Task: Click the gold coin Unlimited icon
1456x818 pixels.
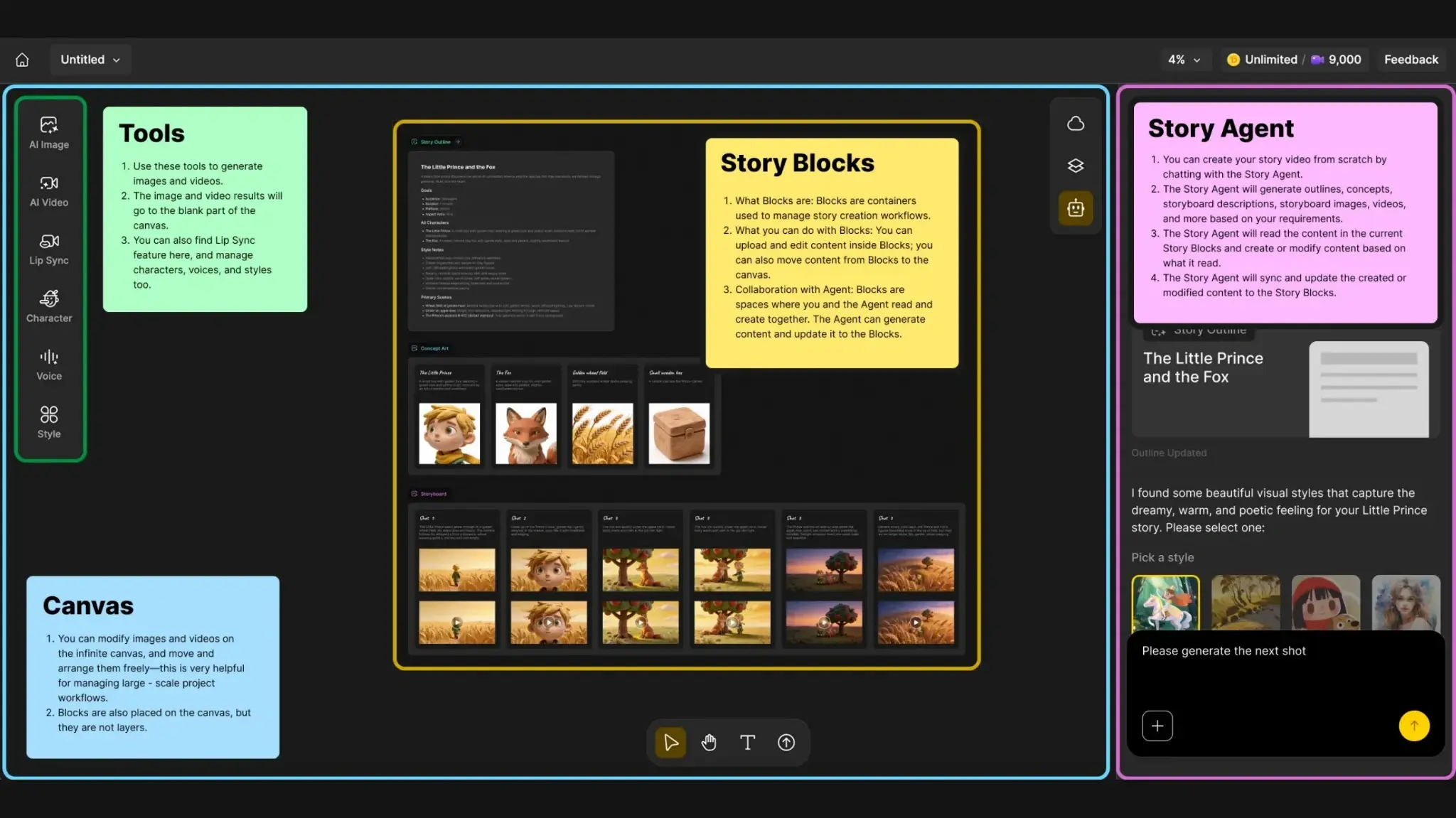Action: 1233,60
